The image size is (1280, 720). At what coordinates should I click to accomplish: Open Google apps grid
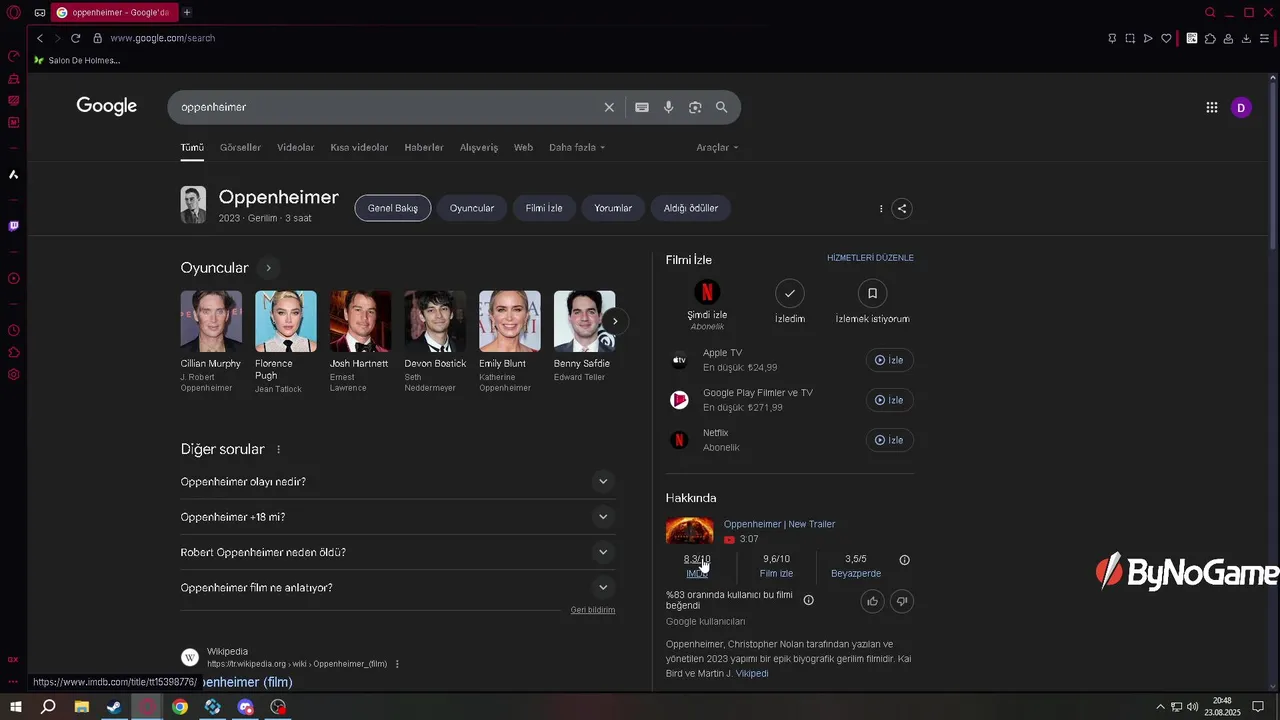pos(1211,107)
